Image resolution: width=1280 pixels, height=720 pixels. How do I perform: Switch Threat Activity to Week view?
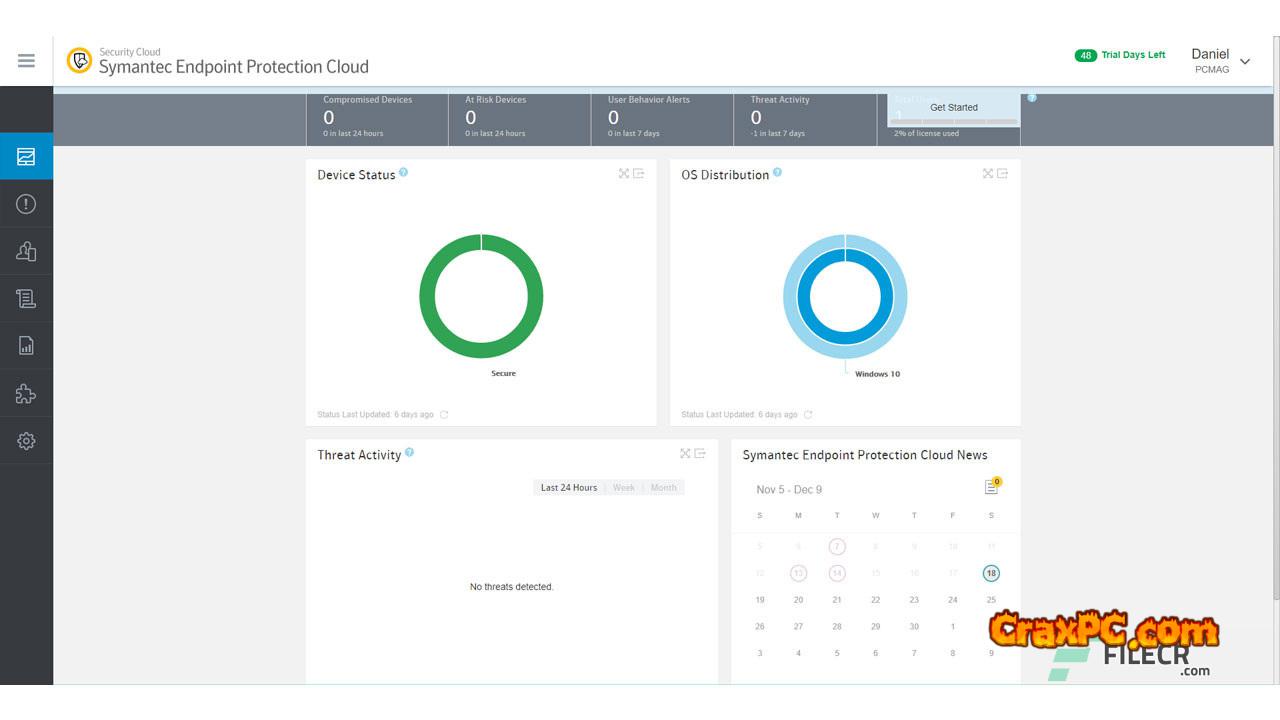tap(624, 488)
